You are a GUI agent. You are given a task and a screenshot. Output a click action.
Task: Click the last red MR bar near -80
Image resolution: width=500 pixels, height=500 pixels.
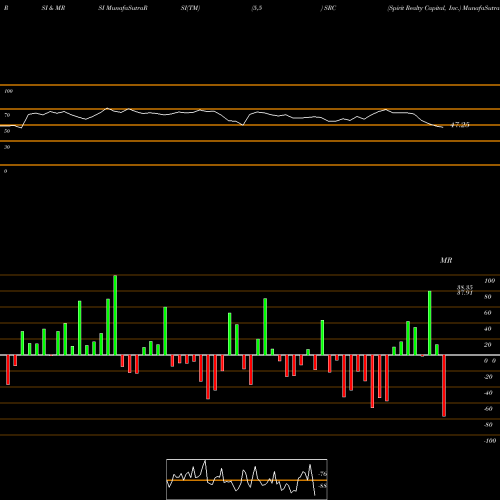click(444, 386)
